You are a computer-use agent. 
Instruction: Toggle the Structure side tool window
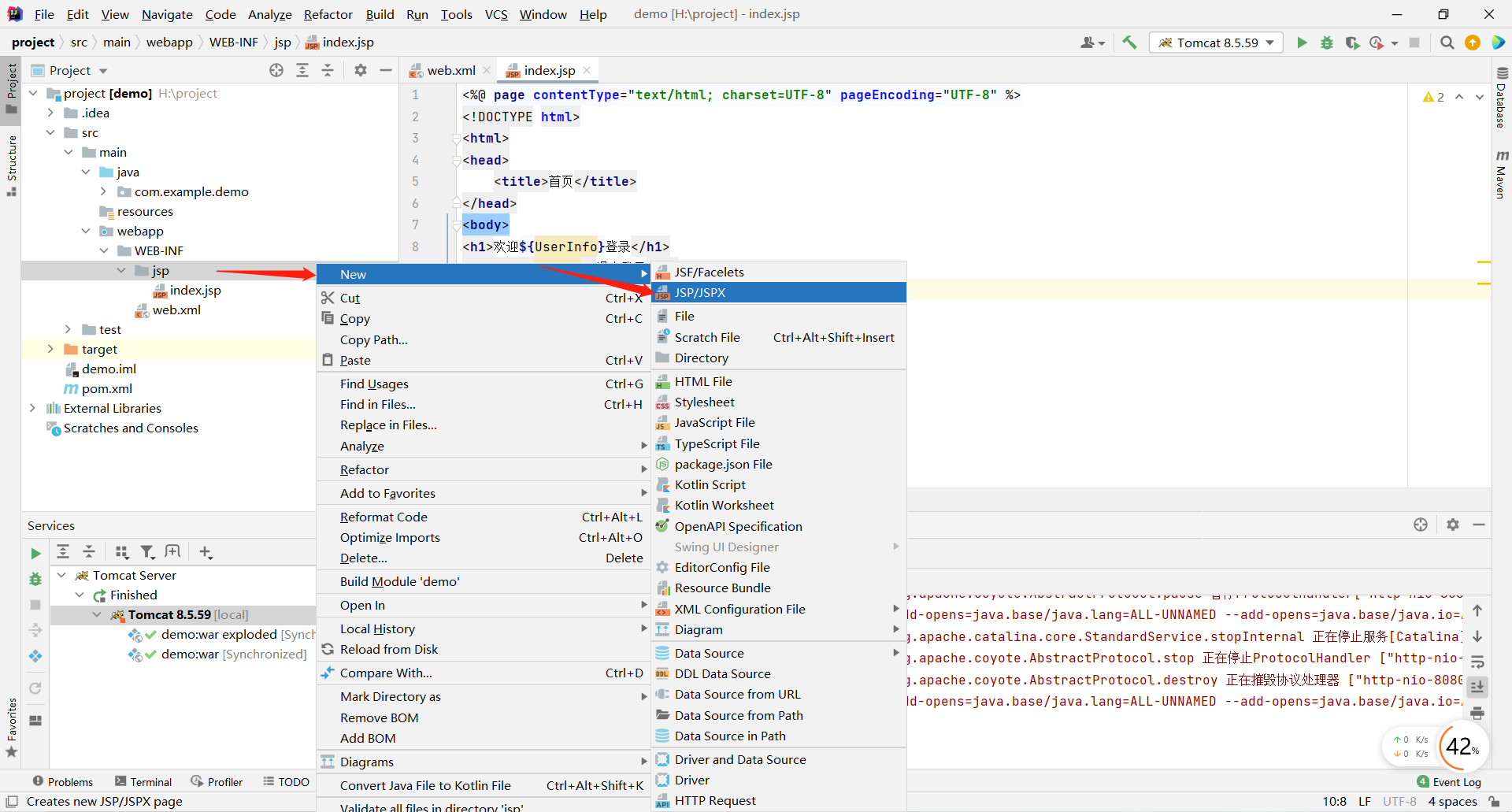pyautogui.click(x=11, y=165)
